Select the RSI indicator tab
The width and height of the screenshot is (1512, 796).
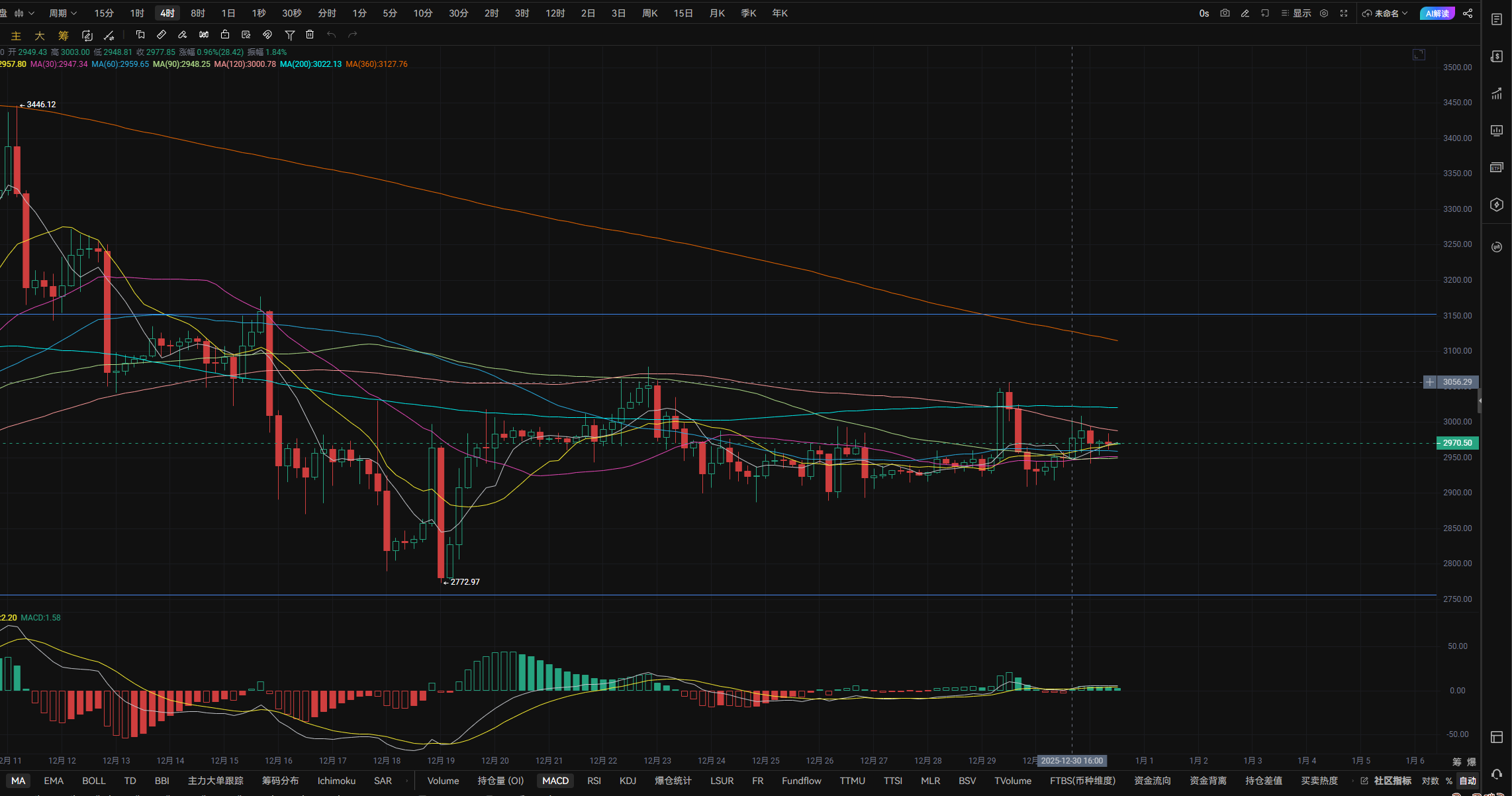[594, 781]
